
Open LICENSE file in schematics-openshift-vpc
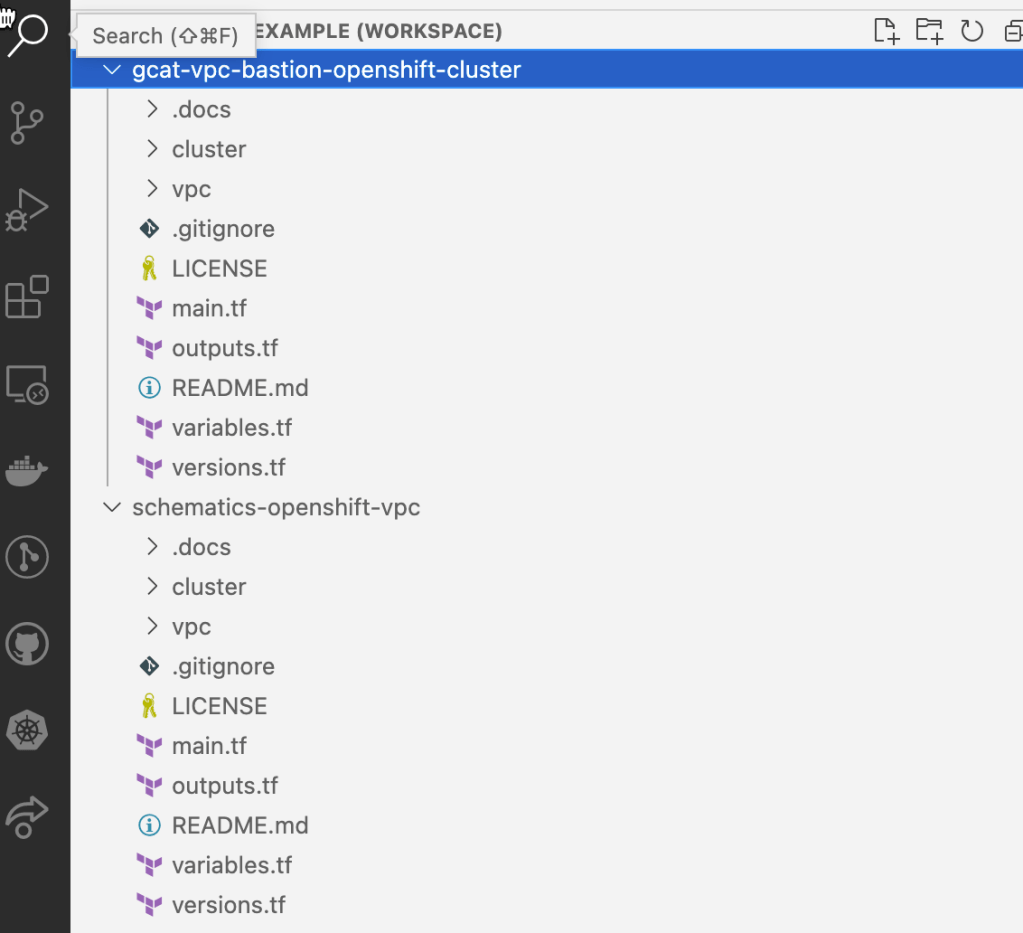coord(219,706)
